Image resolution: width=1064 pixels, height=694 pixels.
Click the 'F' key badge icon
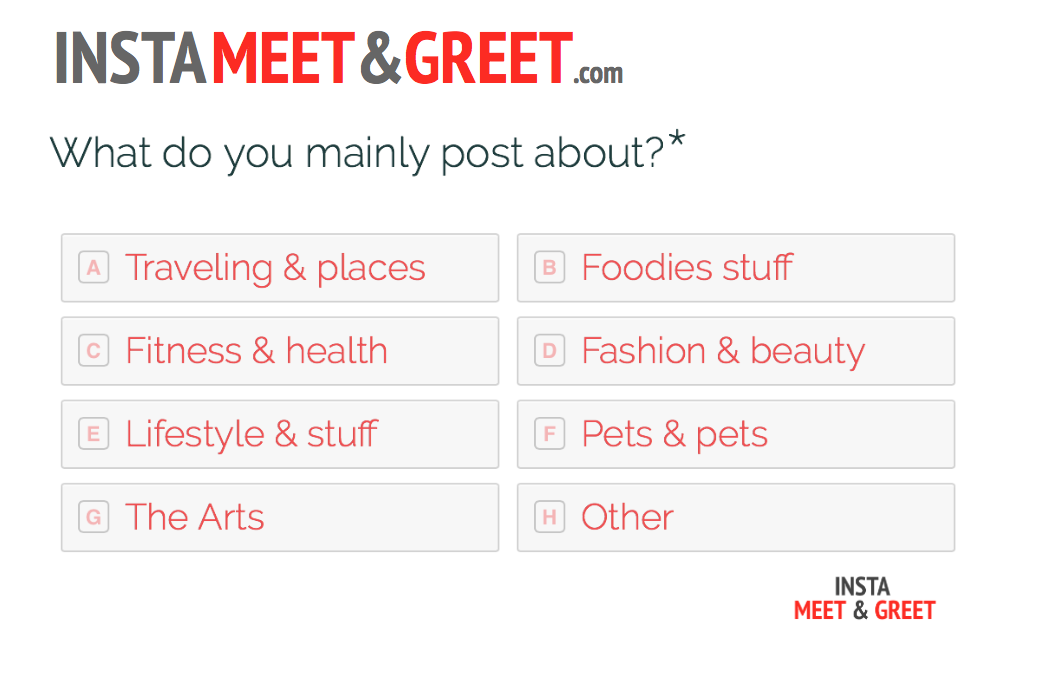[549, 434]
